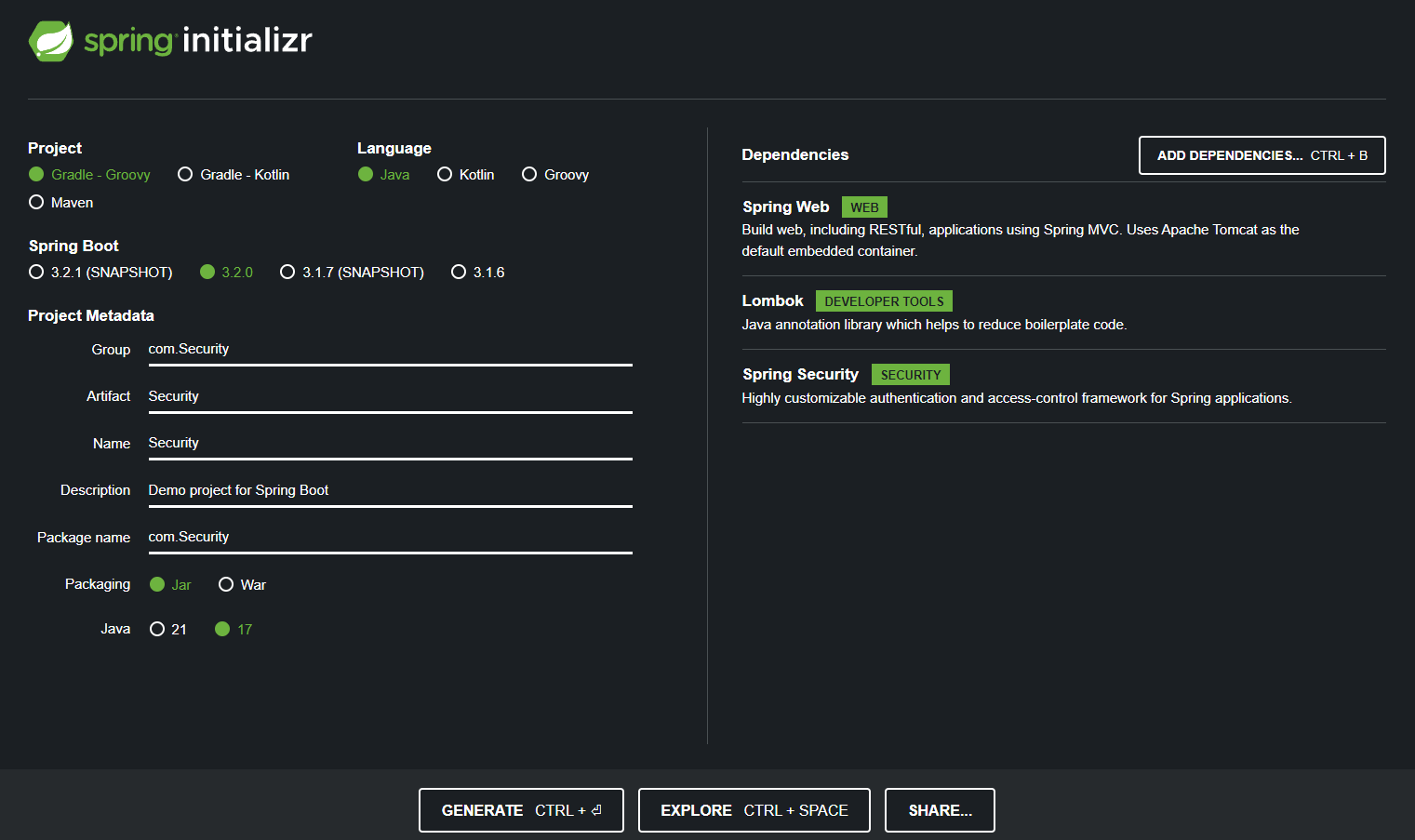The image size is (1415, 840).
Task: Click the Dependencies section heading
Action: (795, 155)
